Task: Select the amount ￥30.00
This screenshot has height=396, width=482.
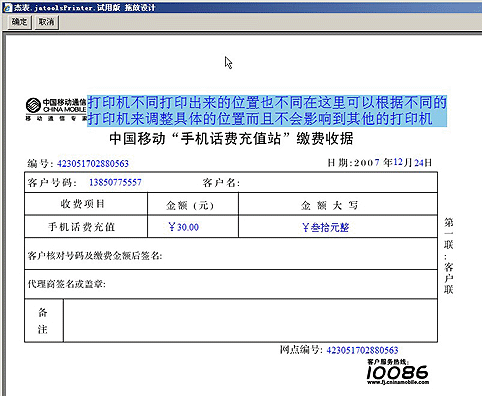Action: [x=184, y=227]
